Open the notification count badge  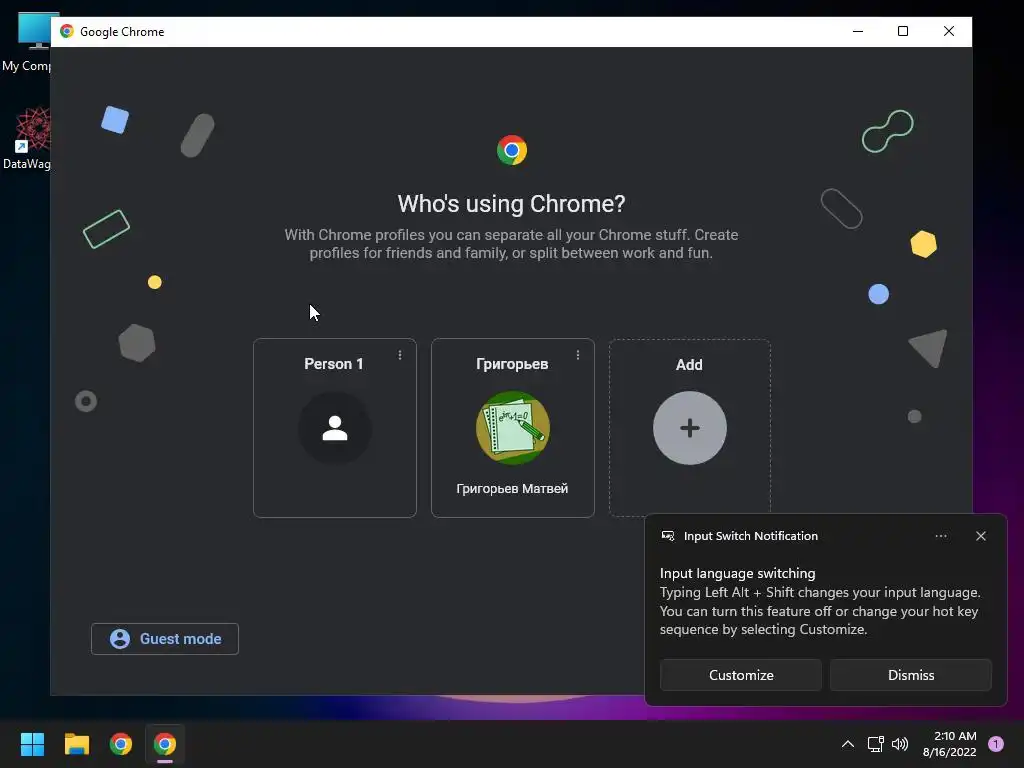996,744
